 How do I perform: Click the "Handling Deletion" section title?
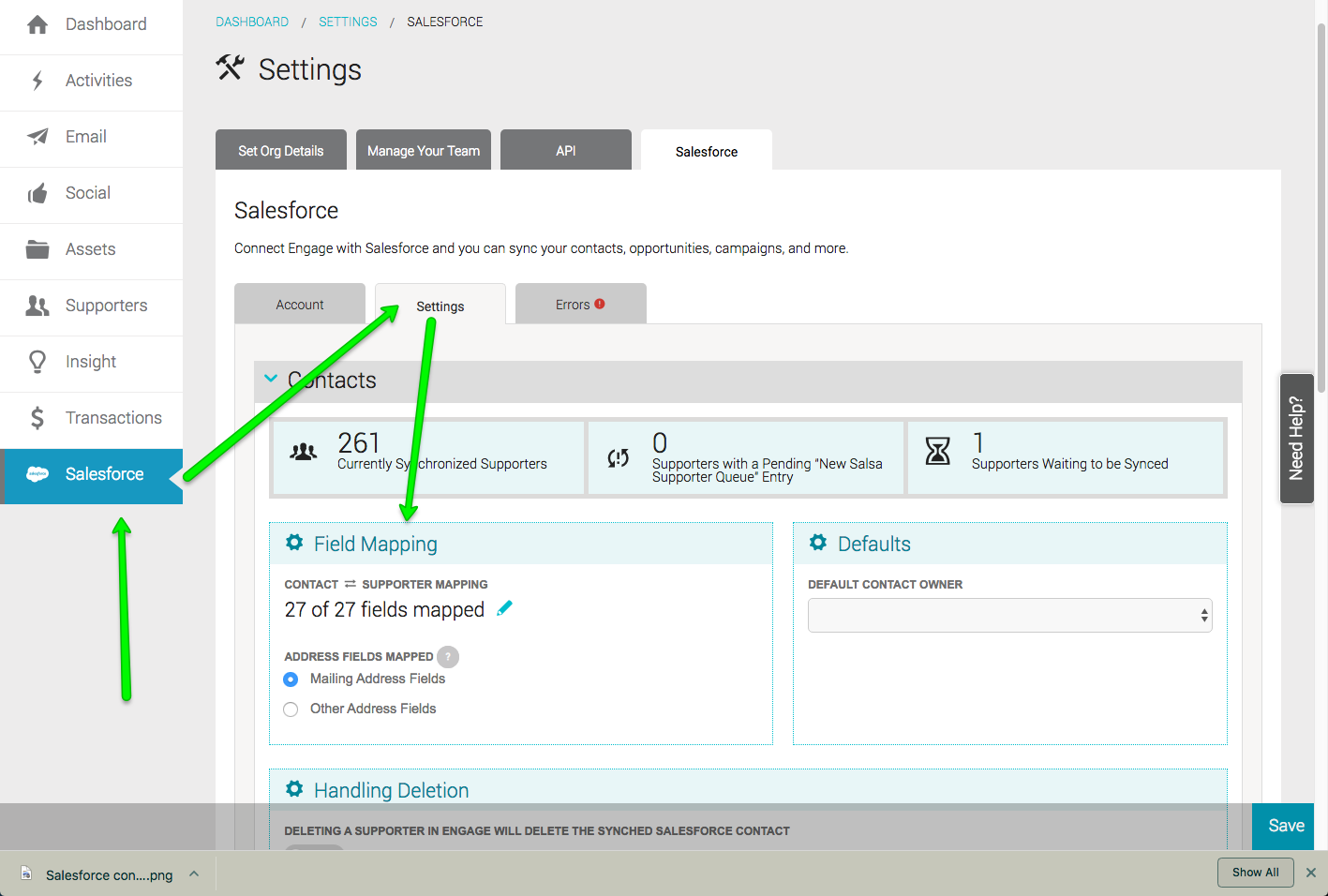(391, 791)
